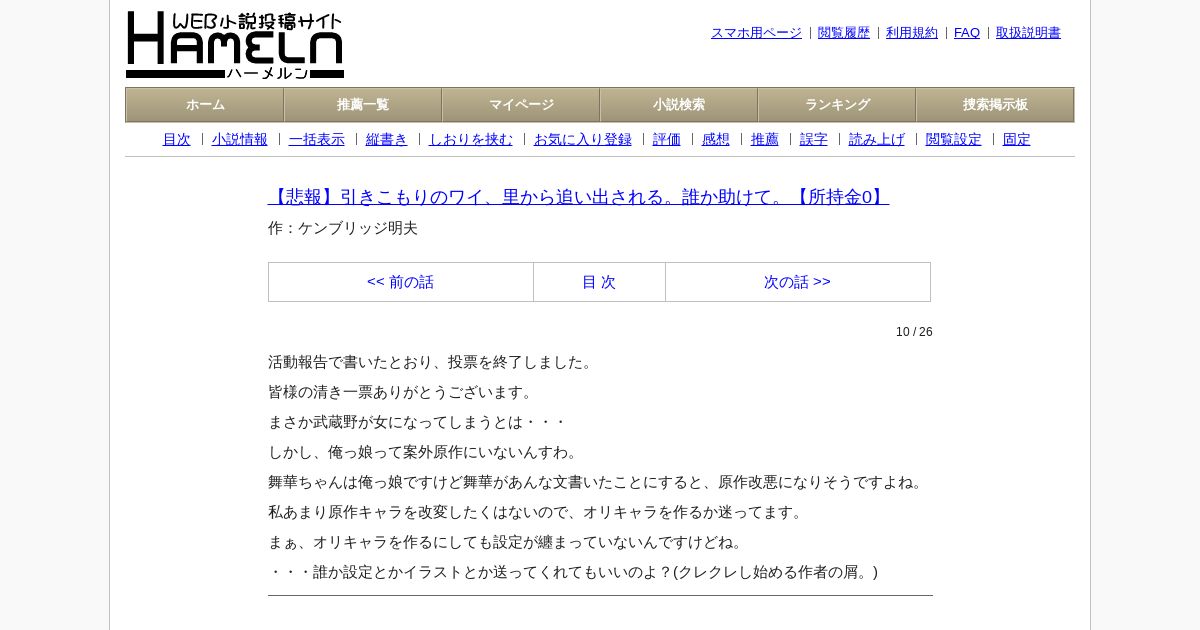Image resolution: width=1200 pixels, height=630 pixels.
Task: Click the line 活動報告で書いたとおり、投票を終了しました。
Action: coord(433,362)
